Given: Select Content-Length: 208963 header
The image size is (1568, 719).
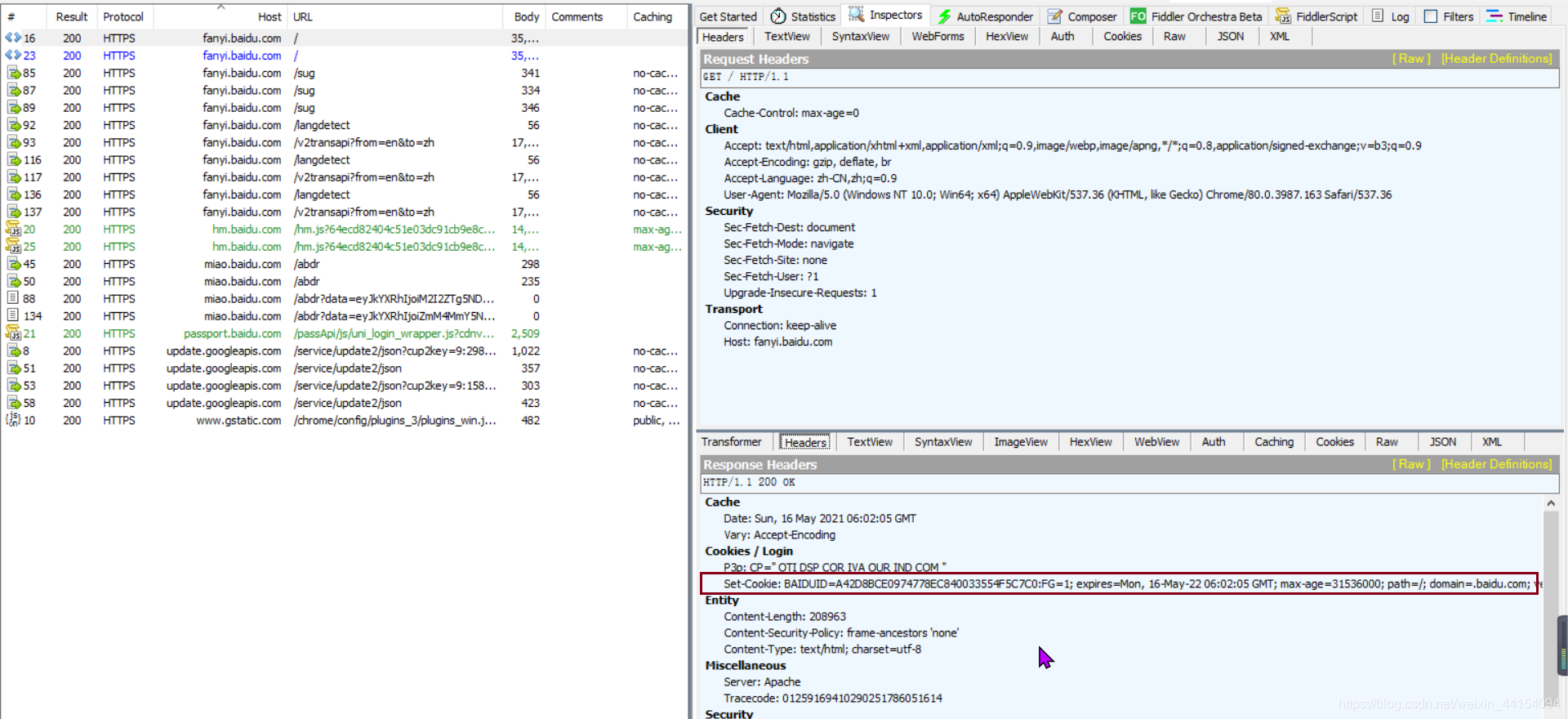Looking at the screenshot, I should (x=784, y=617).
